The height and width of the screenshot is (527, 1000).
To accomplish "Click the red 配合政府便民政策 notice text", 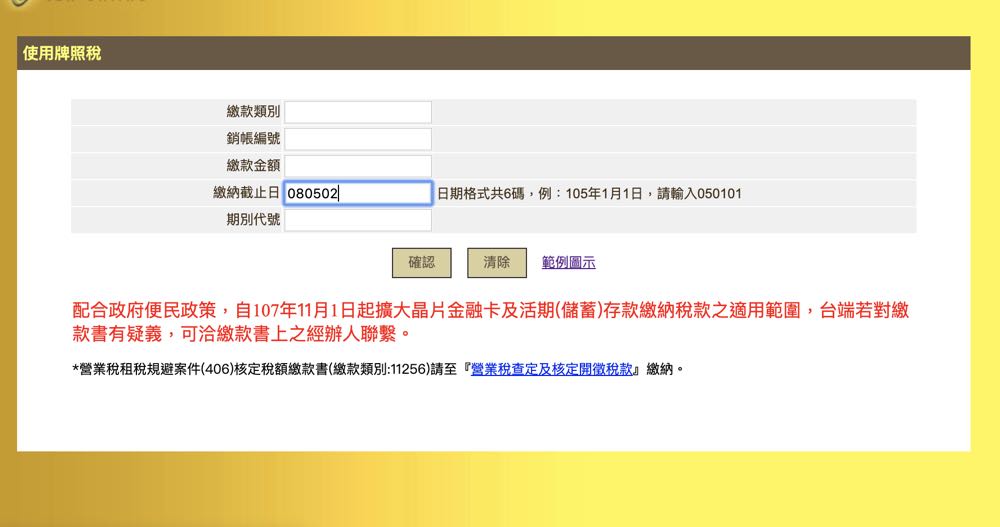I will 490,322.
